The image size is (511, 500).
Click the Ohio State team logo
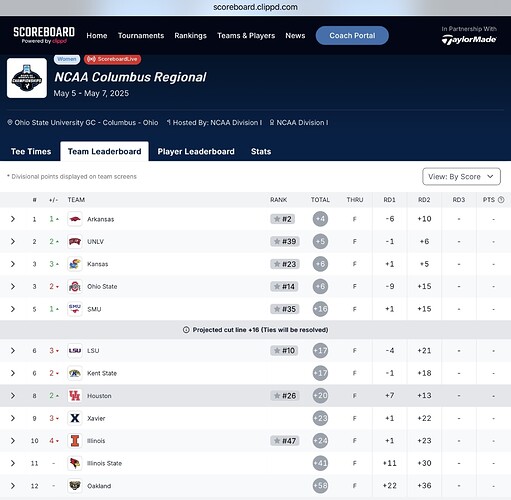(75, 286)
